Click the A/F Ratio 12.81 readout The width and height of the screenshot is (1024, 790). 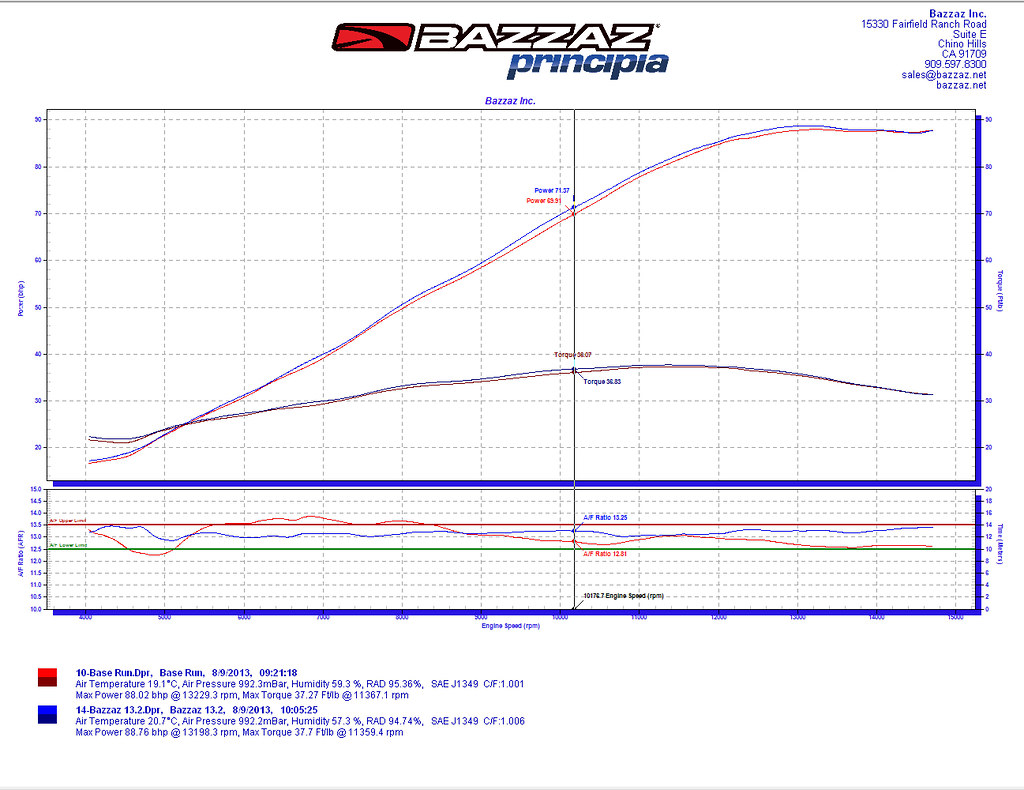coord(605,554)
